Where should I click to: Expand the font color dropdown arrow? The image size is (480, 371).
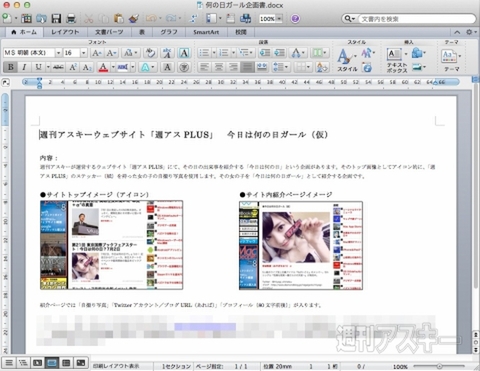pyautogui.click(x=113, y=67)
